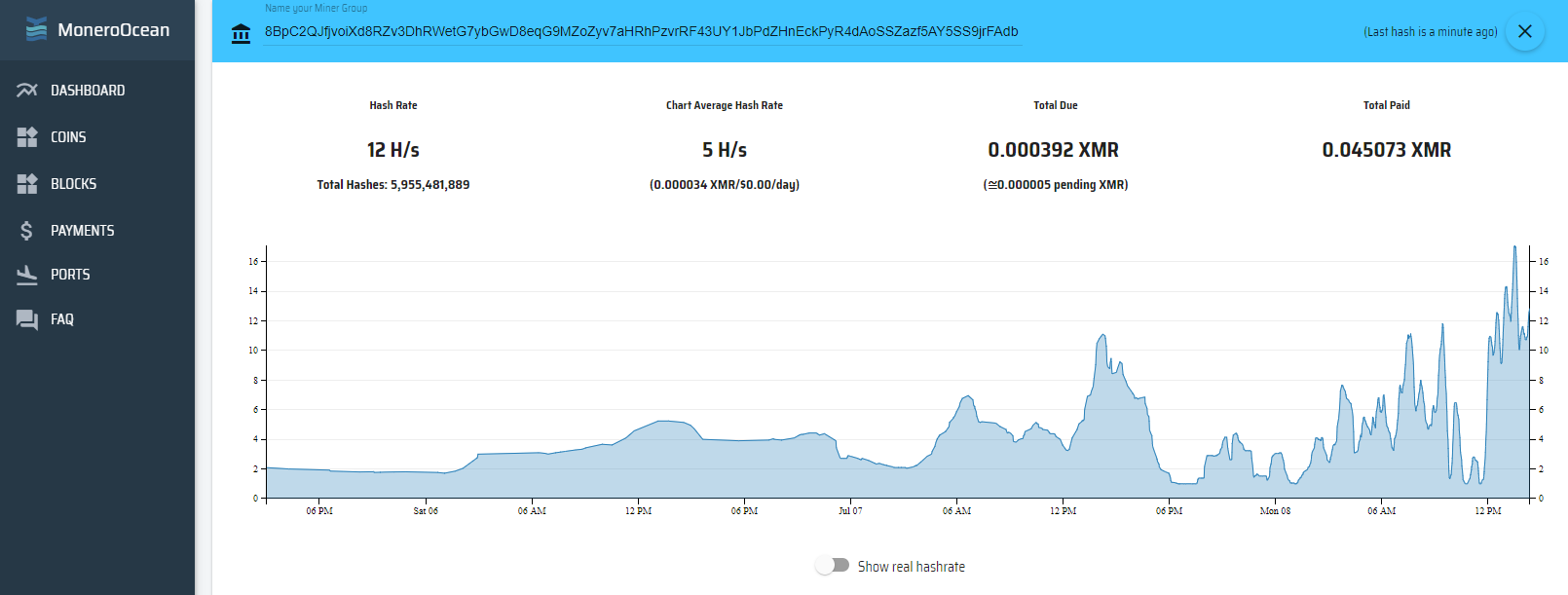Click the Payments dollar sign icon
Viewport: 1568px width, 595px height.
[x=26, y=231]
